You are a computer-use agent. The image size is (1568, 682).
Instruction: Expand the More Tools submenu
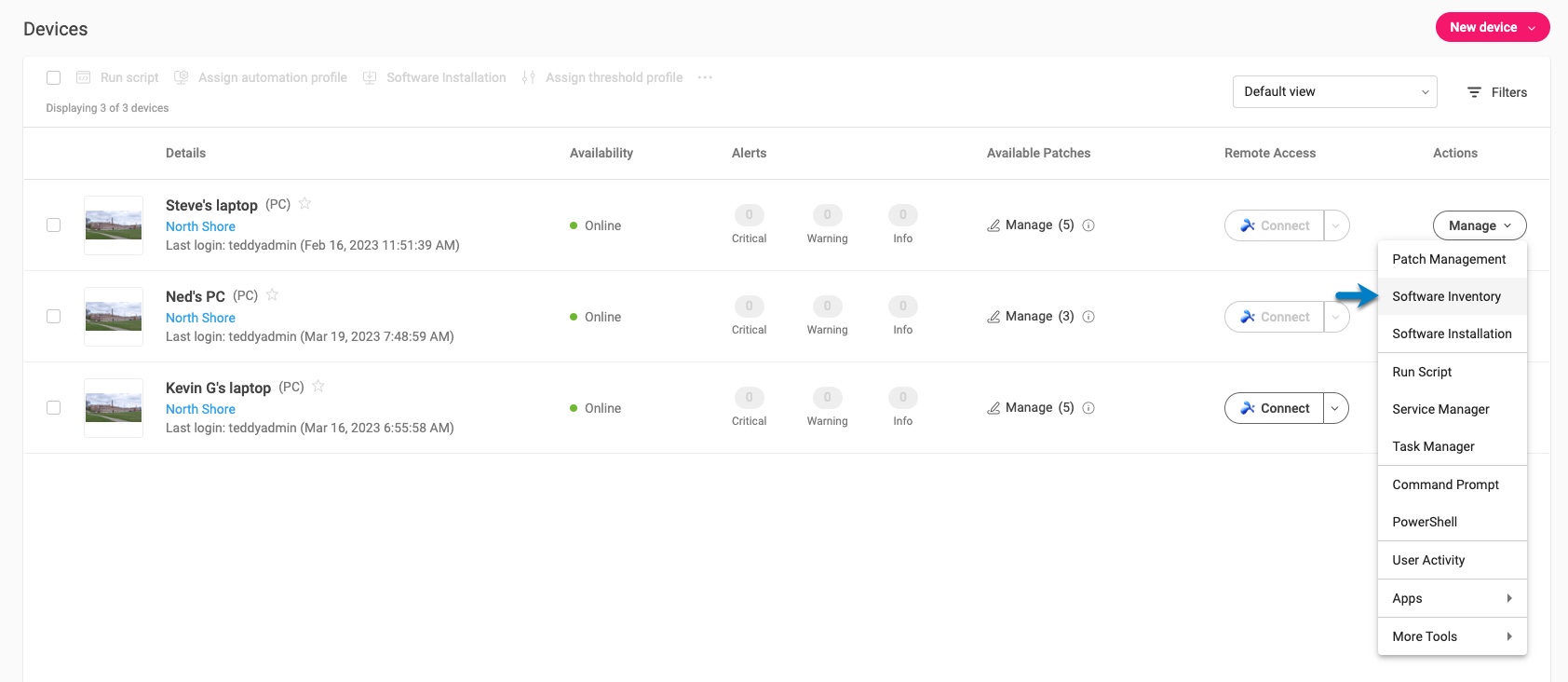(x=1453, y=636)
